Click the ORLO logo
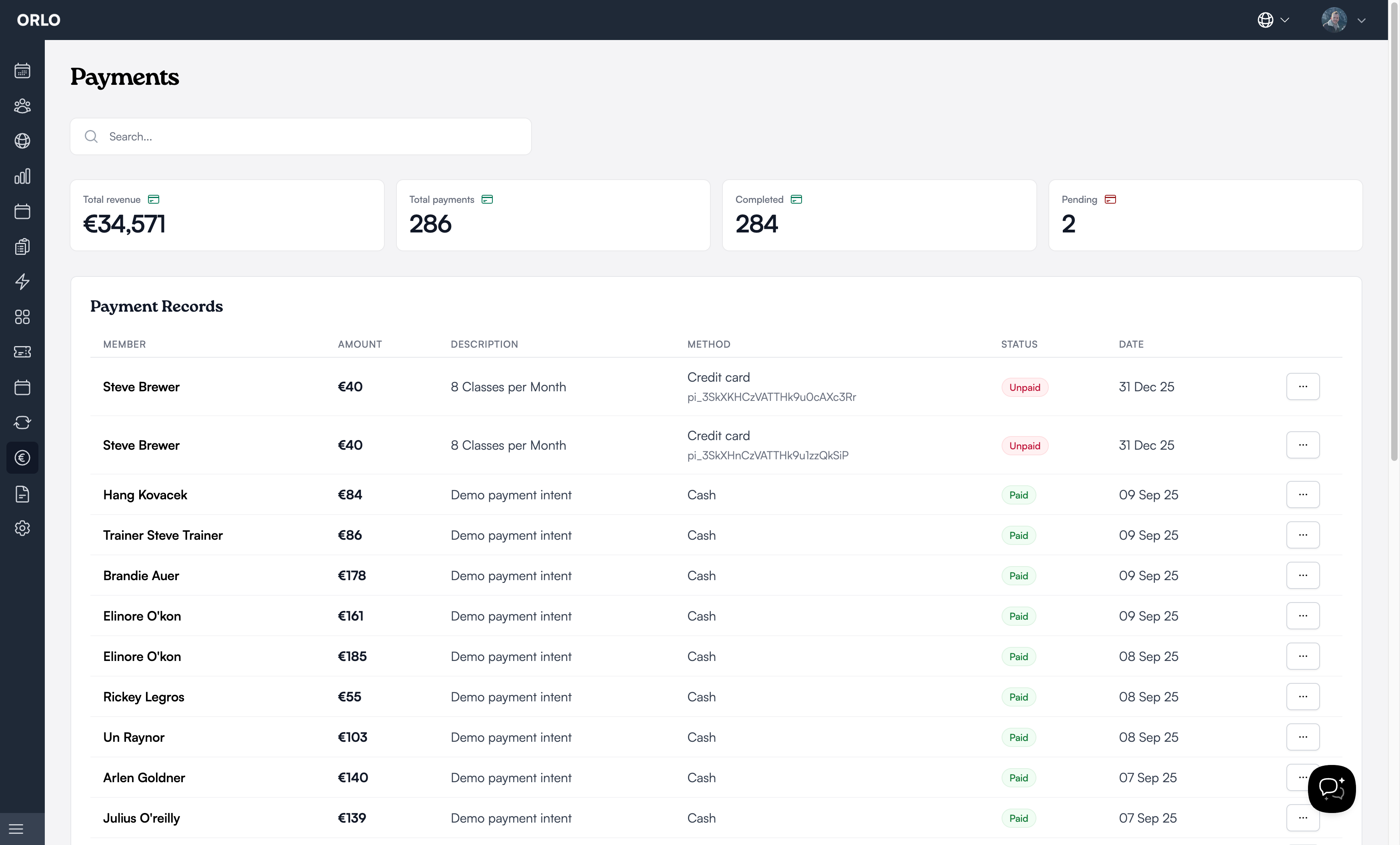1400x845 pixels. 39,20
